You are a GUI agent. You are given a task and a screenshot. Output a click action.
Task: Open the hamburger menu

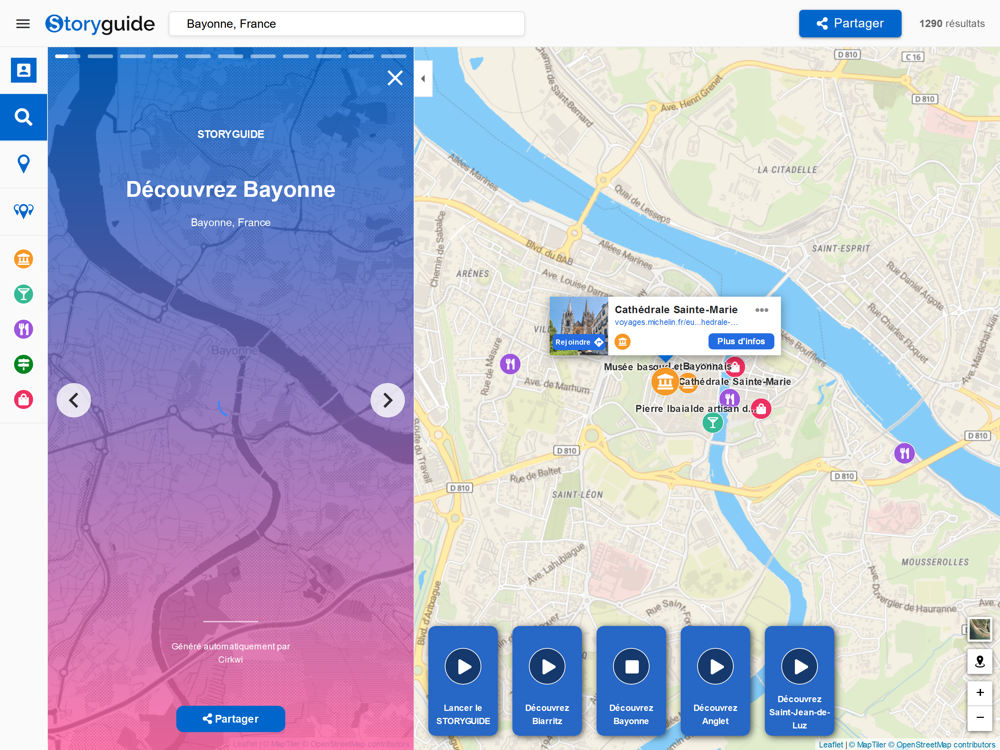(23, 24)
